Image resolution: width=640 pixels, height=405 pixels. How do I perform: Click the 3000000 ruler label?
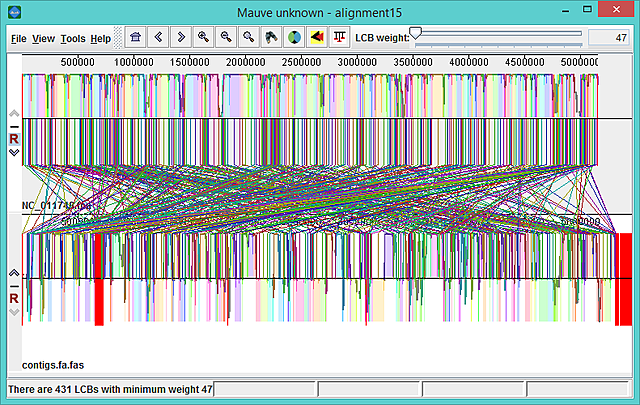[x=357, y=62]
